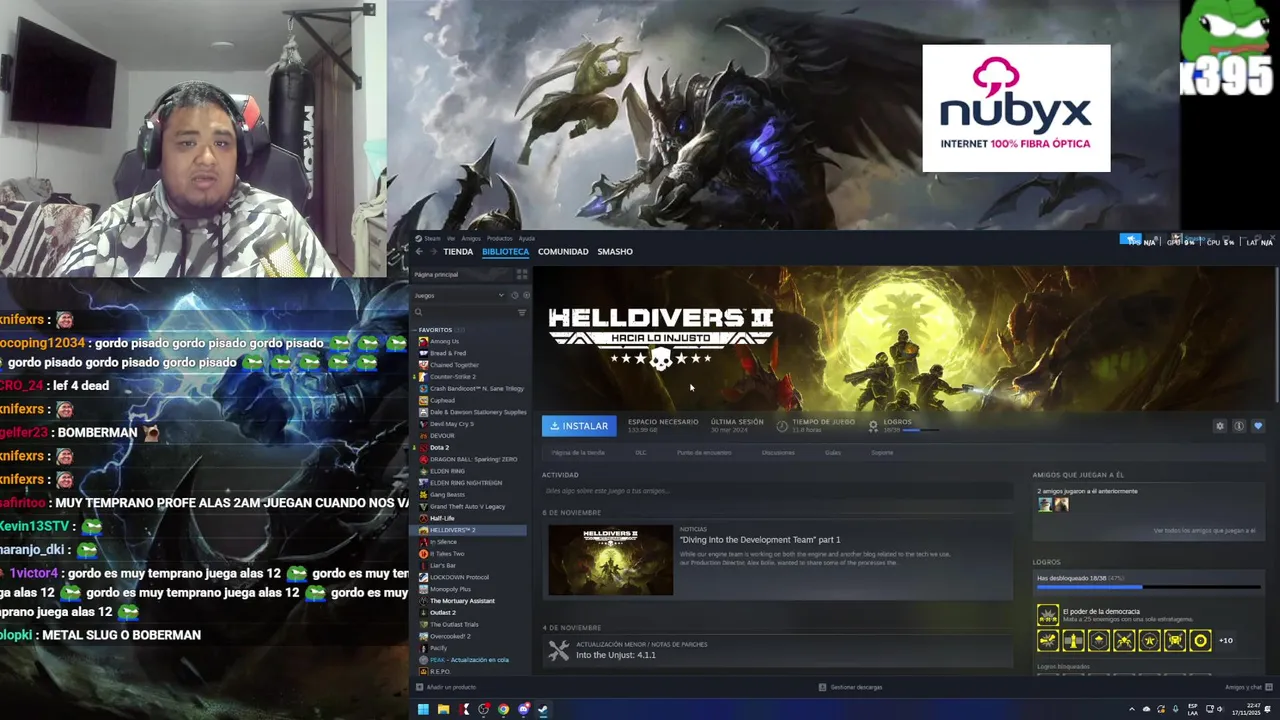Open Gestionar descargas
The height and width of the screenshot is (720, 1280).
851,687
